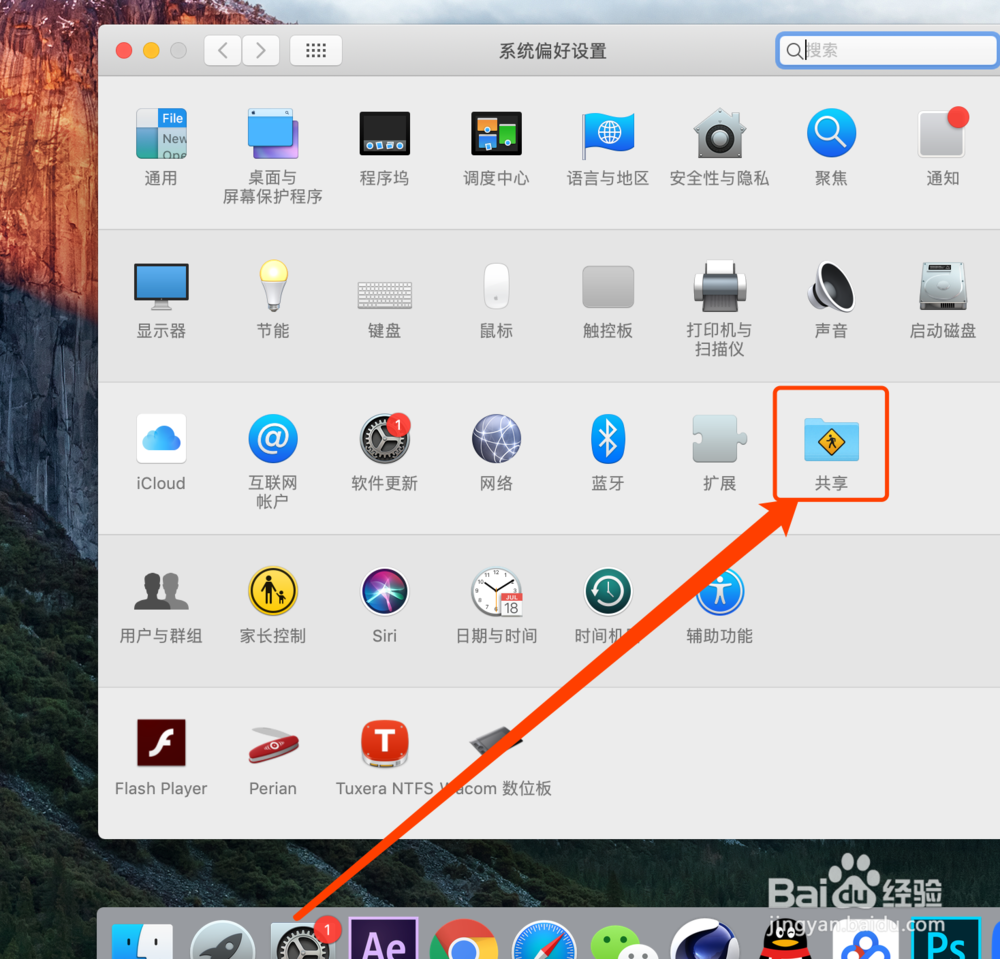Image resolution: width=1000 pixels, height=959 pixels.
Task: Open WeChat from the Dock
Action: coord(624,942)
